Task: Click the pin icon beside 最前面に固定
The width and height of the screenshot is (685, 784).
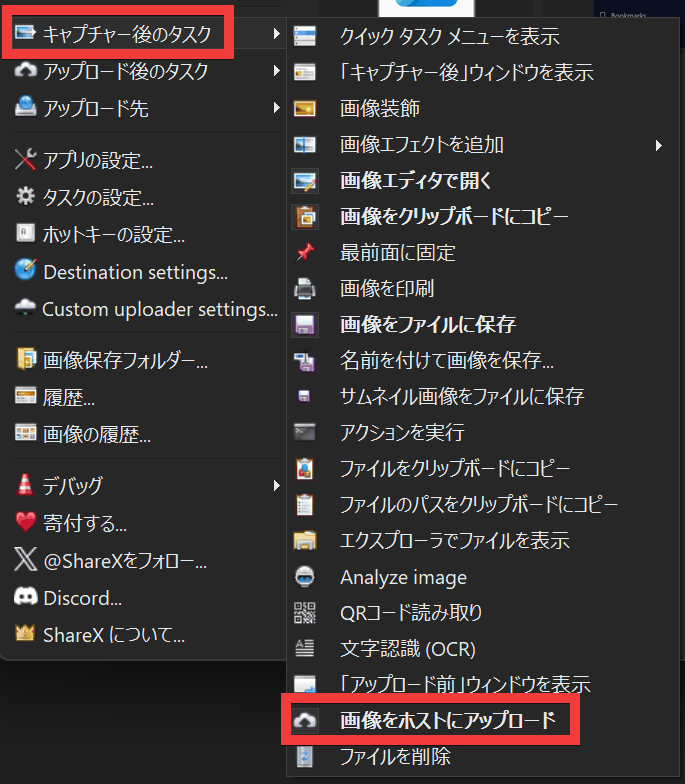Action: [x=304, y=253]
